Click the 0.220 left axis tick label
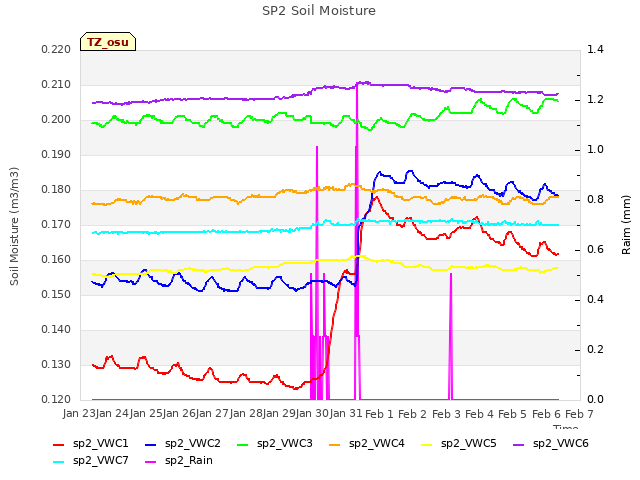 pyautogui.click(x=56, y=50)
